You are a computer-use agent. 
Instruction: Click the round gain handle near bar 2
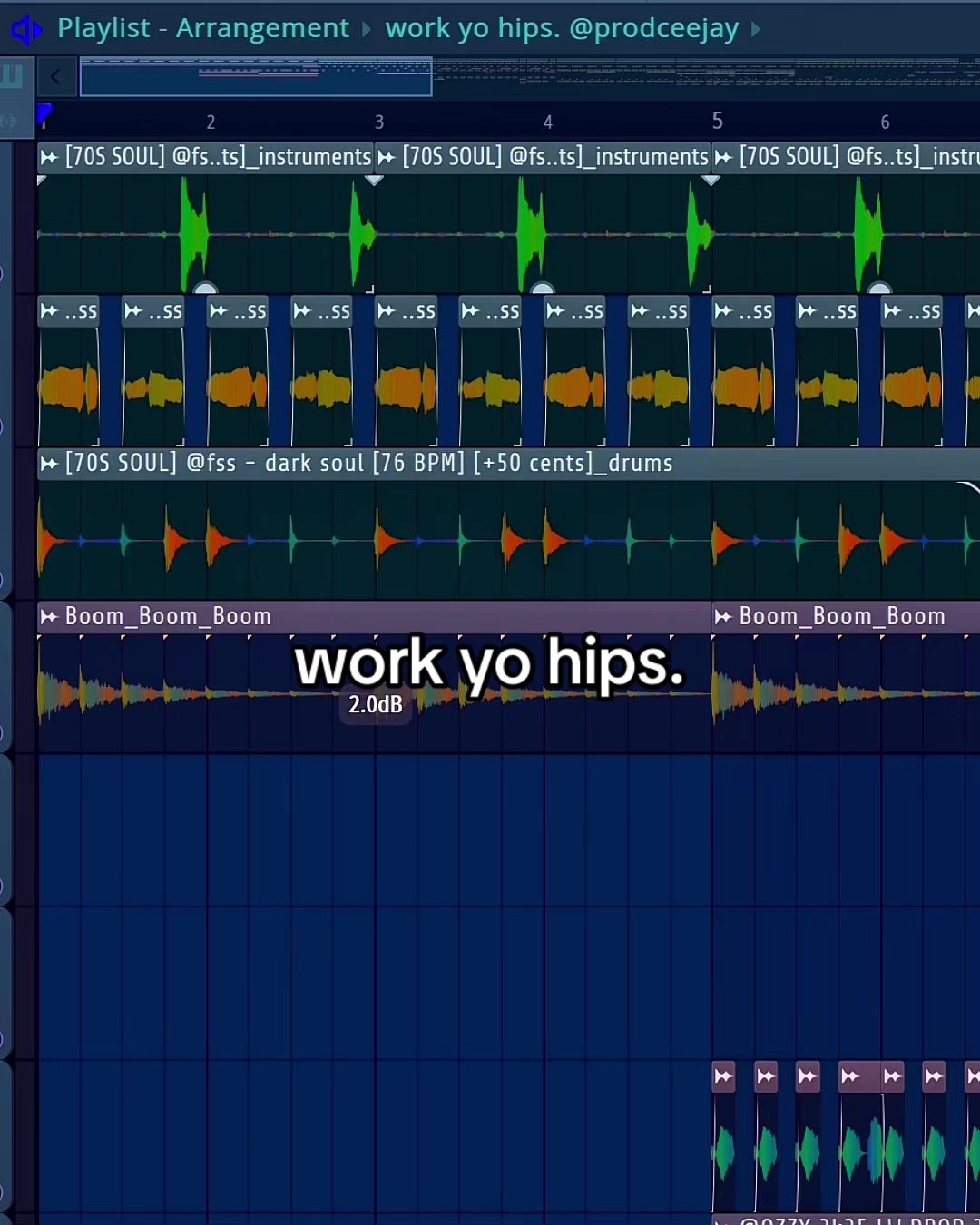[x=205, y=288]
